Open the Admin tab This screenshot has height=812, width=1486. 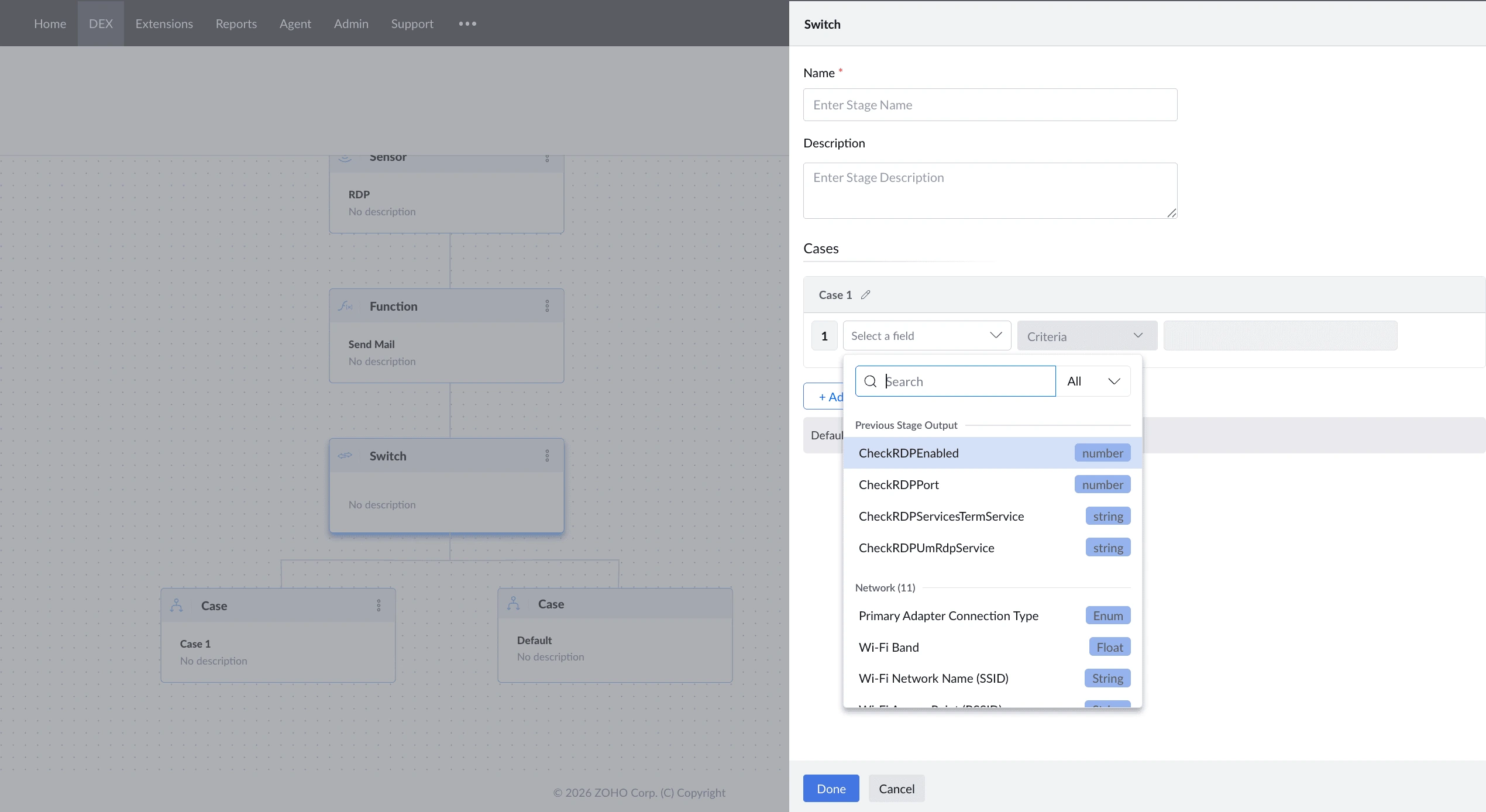(351, 23)
